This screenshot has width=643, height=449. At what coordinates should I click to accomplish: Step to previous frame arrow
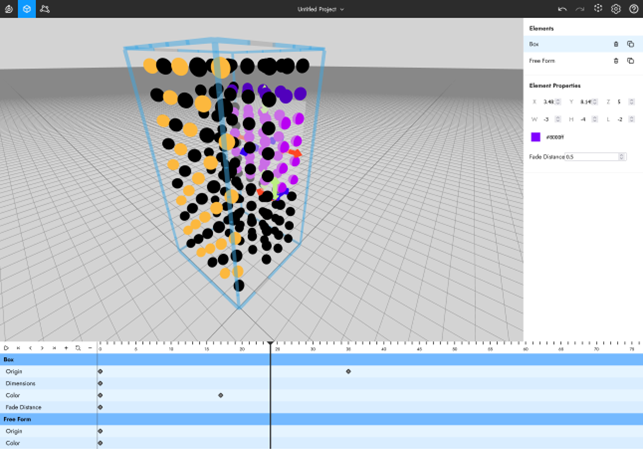tap(30, 348)
